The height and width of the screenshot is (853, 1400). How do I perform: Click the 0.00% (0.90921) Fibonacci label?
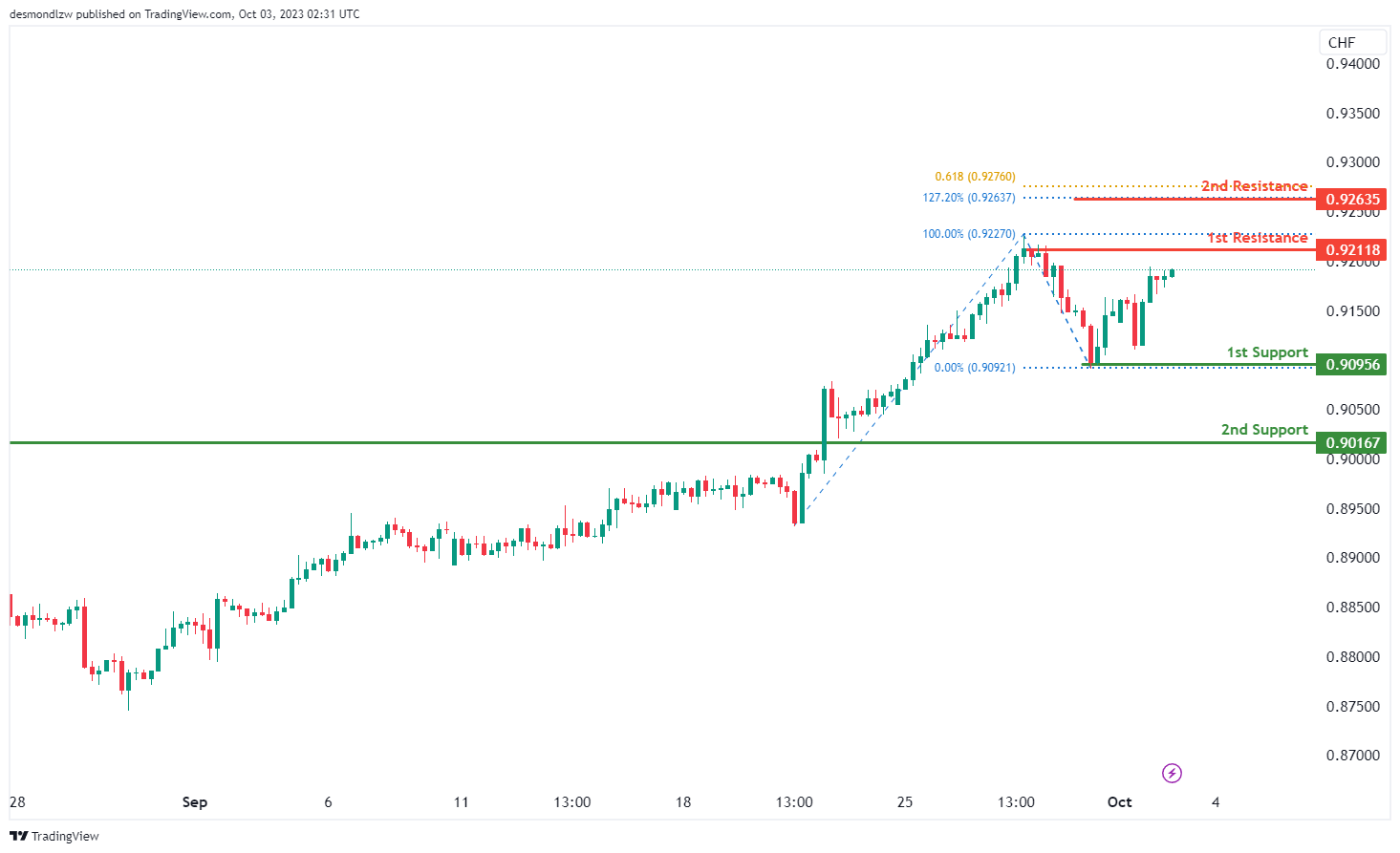[x=975, y=368]
